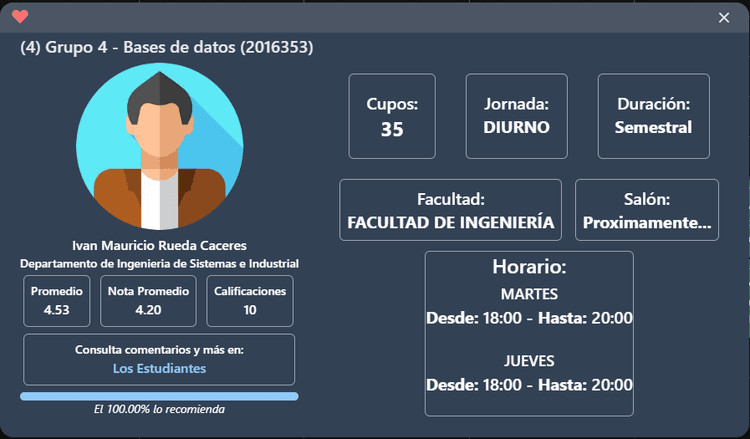Image resolution: width=750 pixels, height=439 pixels.
Task: Close the group details dialog
Action: (724, 17)
